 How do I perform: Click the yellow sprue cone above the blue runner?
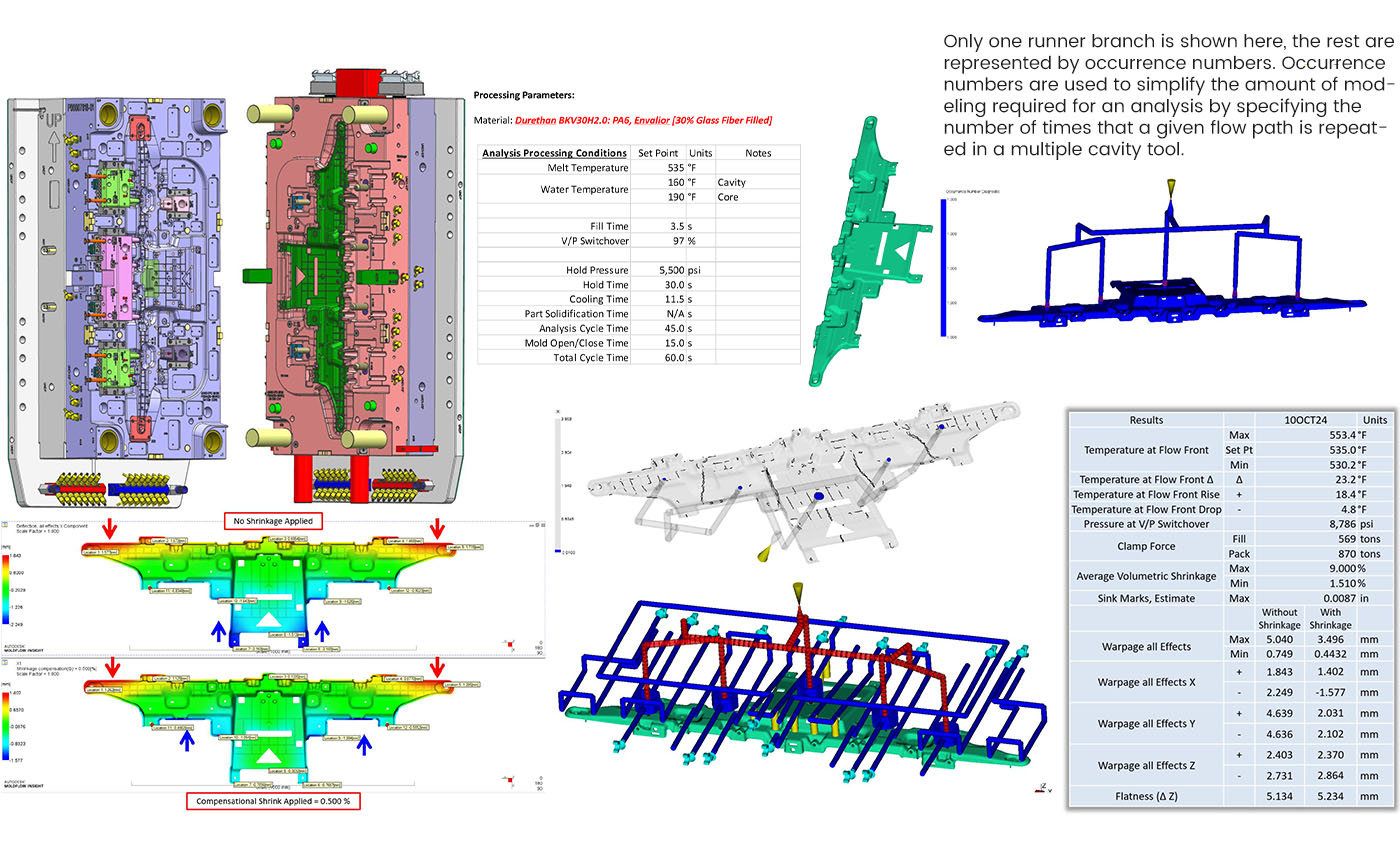point(1171,188)
